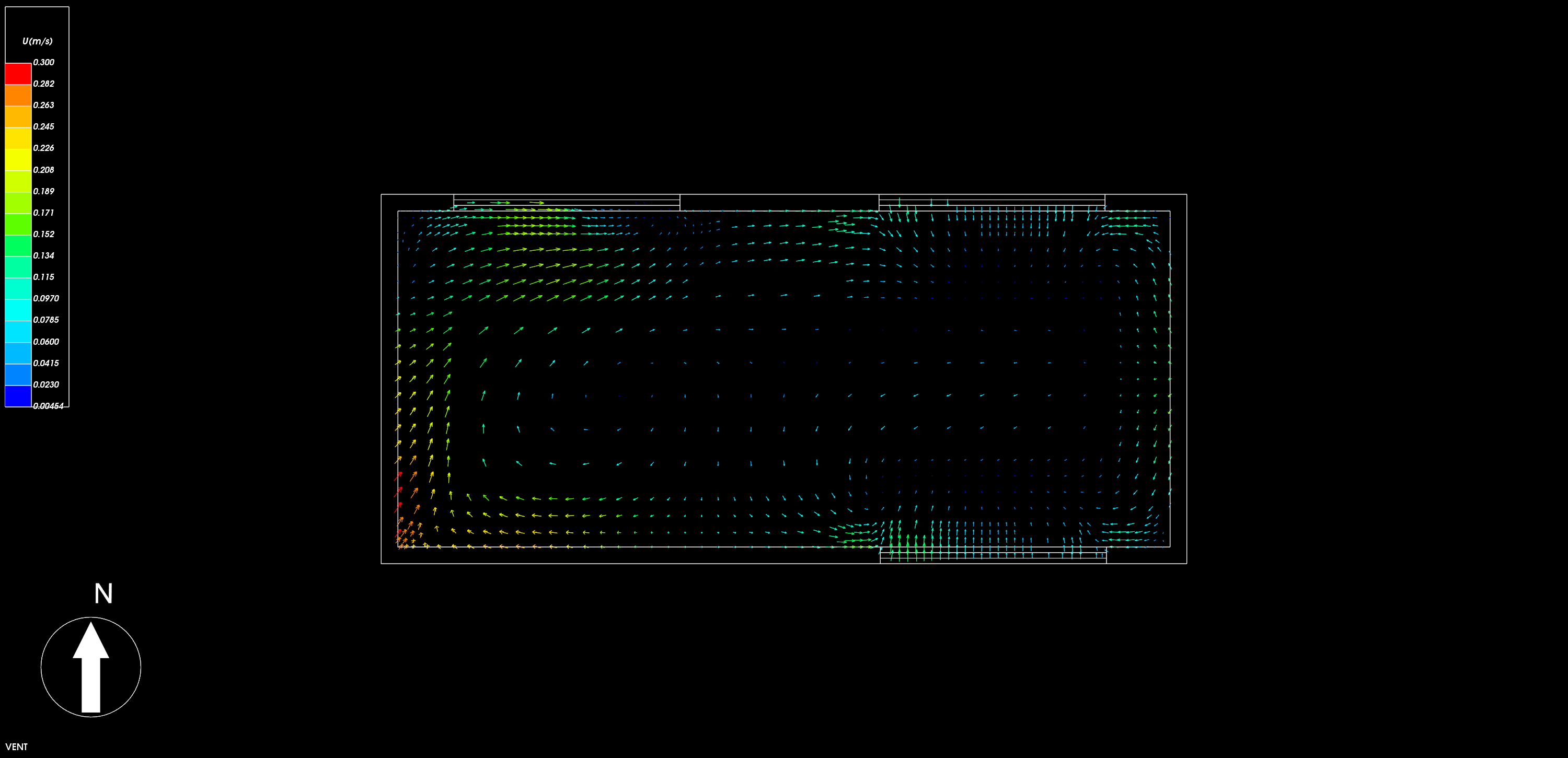
Task: Click the 'U(m/s)' legend title
Action: click(x=37, y=41)
